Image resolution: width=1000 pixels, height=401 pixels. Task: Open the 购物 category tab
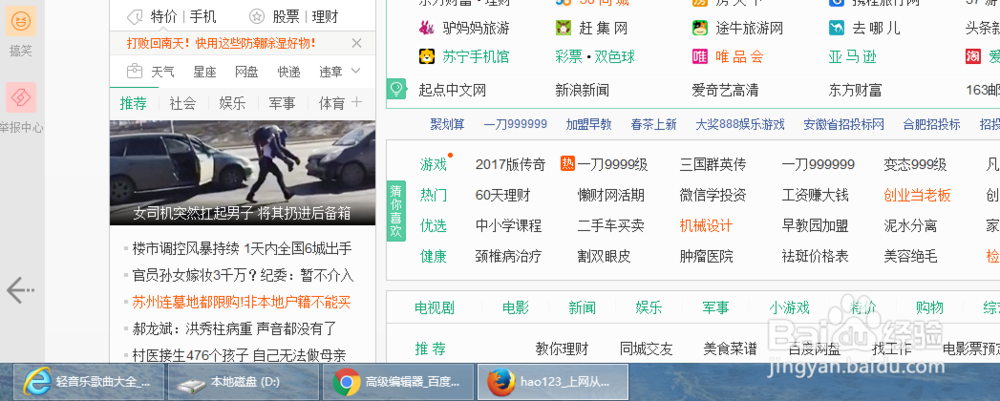[929, 309]
